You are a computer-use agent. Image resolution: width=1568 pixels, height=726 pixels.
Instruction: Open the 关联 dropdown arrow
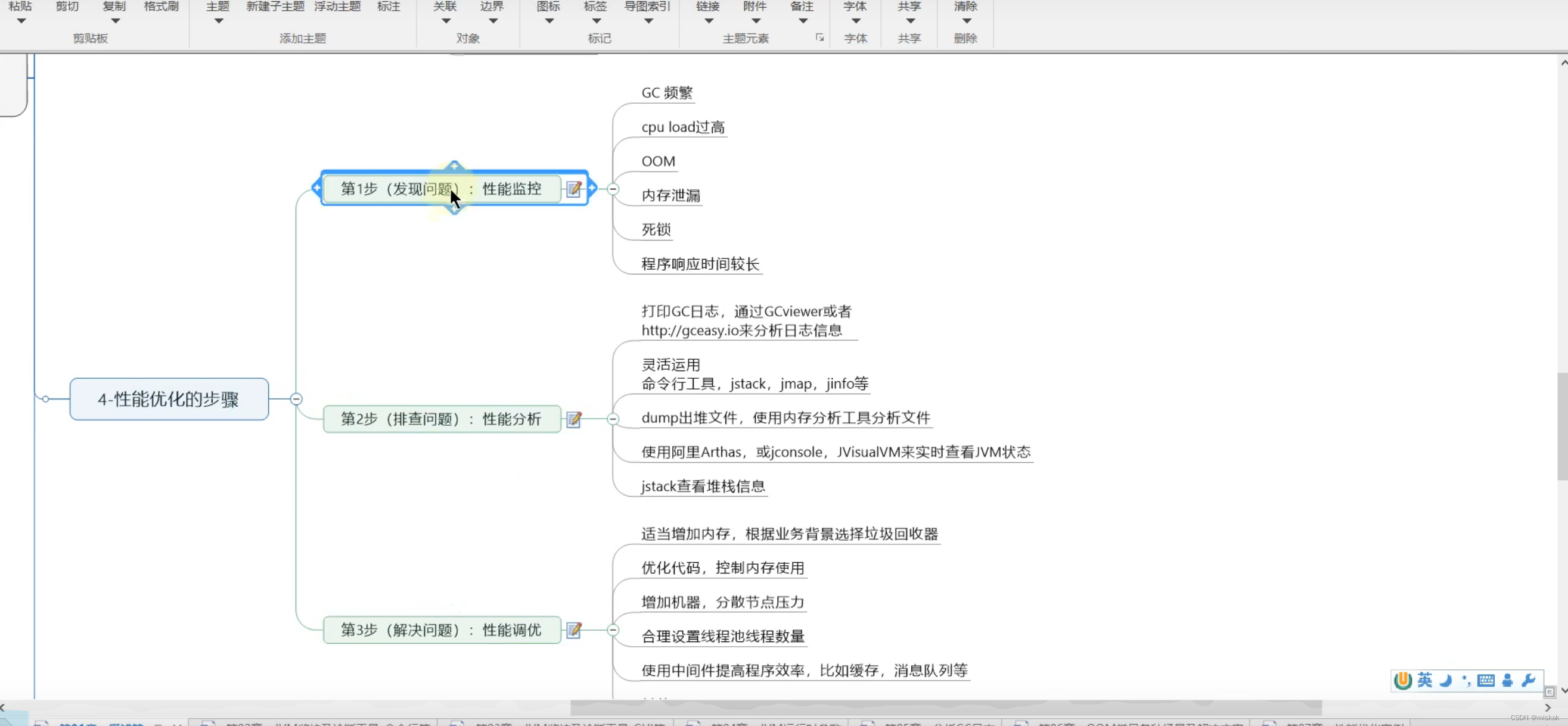click(x=446, y=21)
